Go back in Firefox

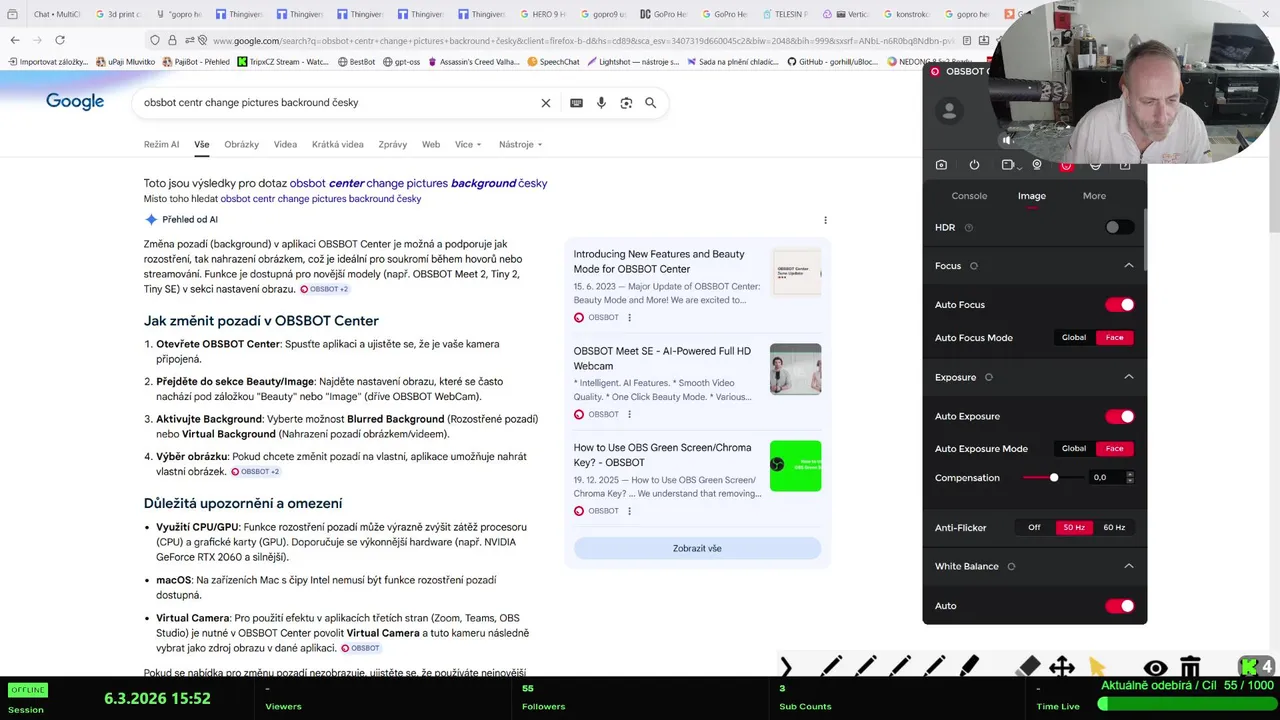point(14,40)
